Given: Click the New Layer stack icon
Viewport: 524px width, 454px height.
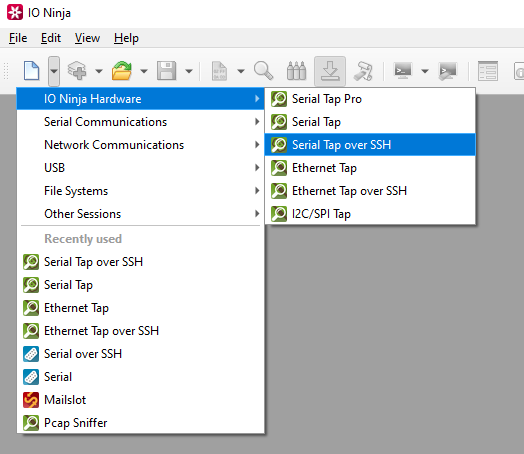Looking at the screenshot, I should 77,71.
